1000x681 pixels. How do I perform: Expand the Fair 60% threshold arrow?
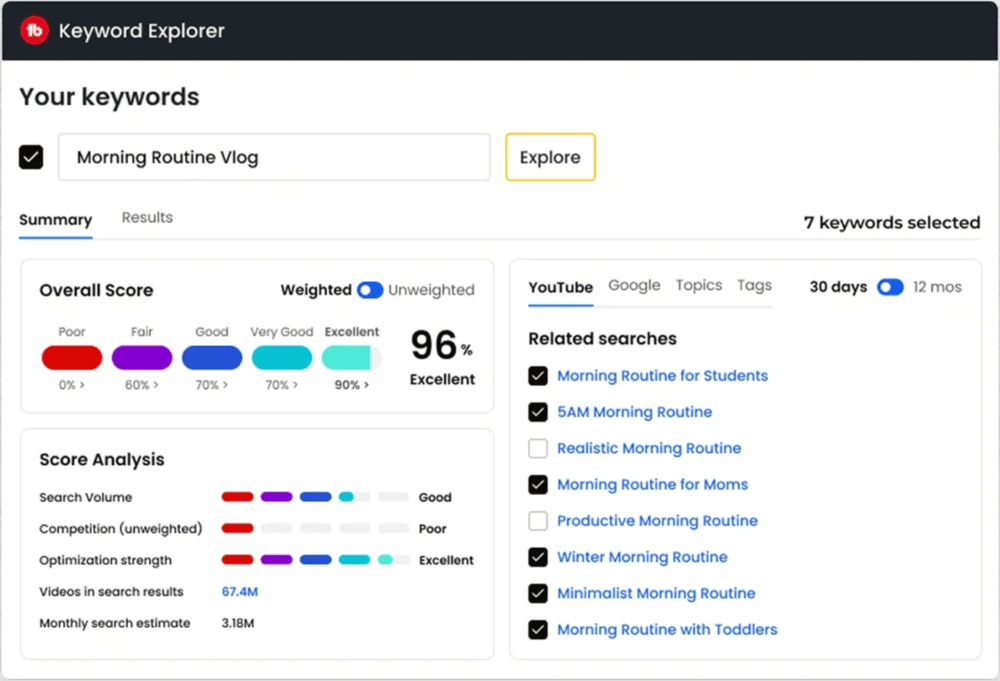(x=142, y=385)
